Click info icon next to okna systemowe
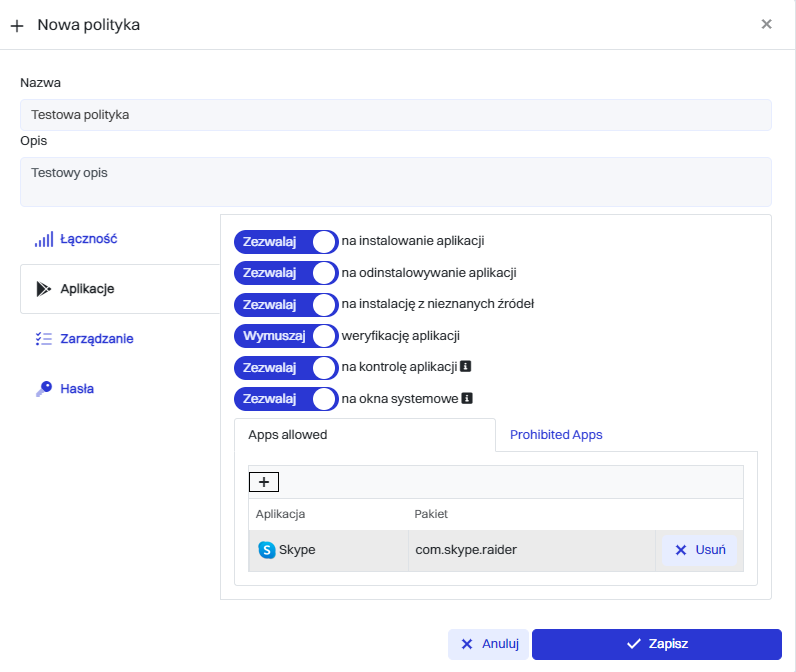796x672 pixels. [466, 398]
